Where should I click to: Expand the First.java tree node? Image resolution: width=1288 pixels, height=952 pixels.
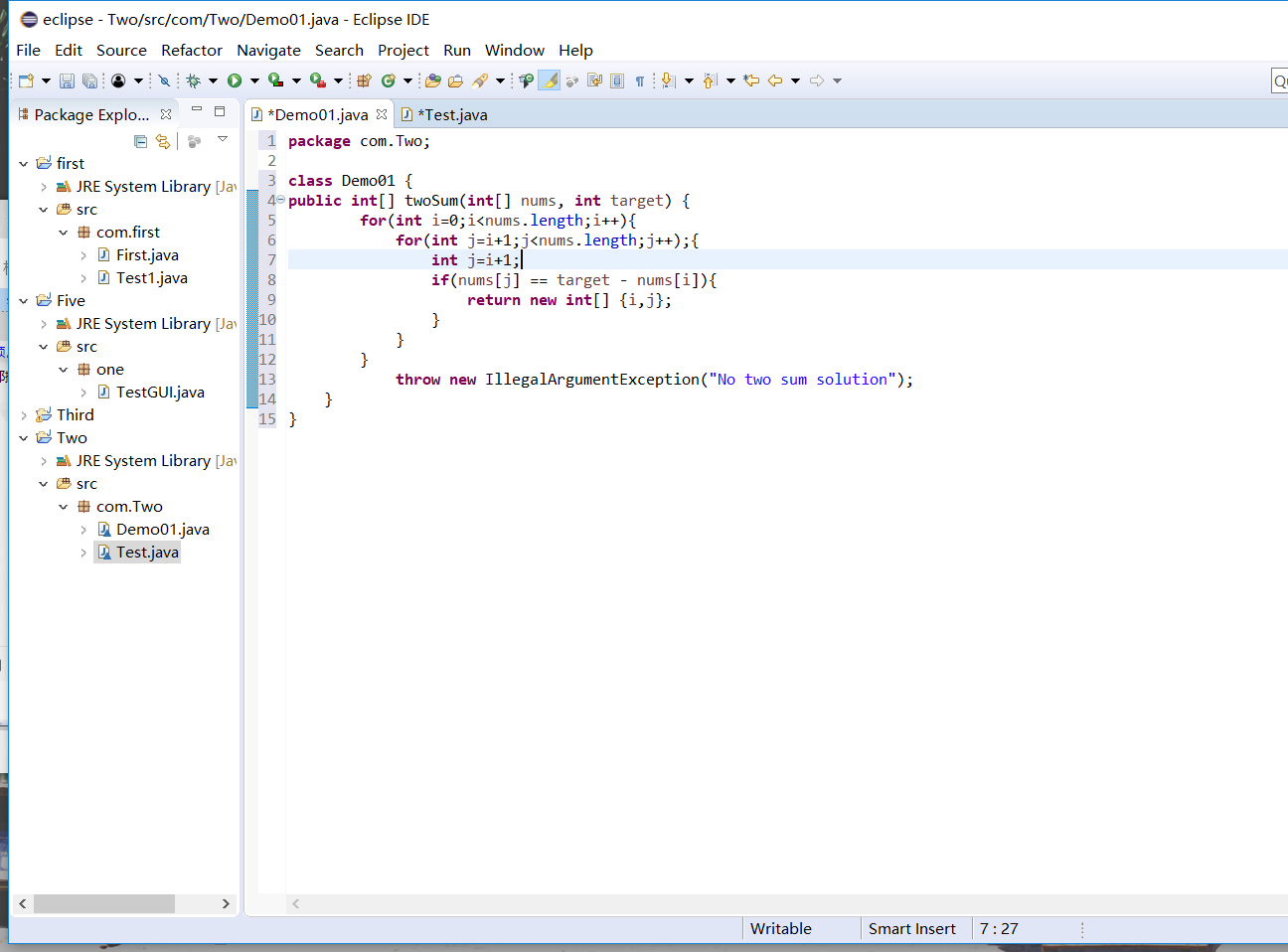[x=83, y=254]
